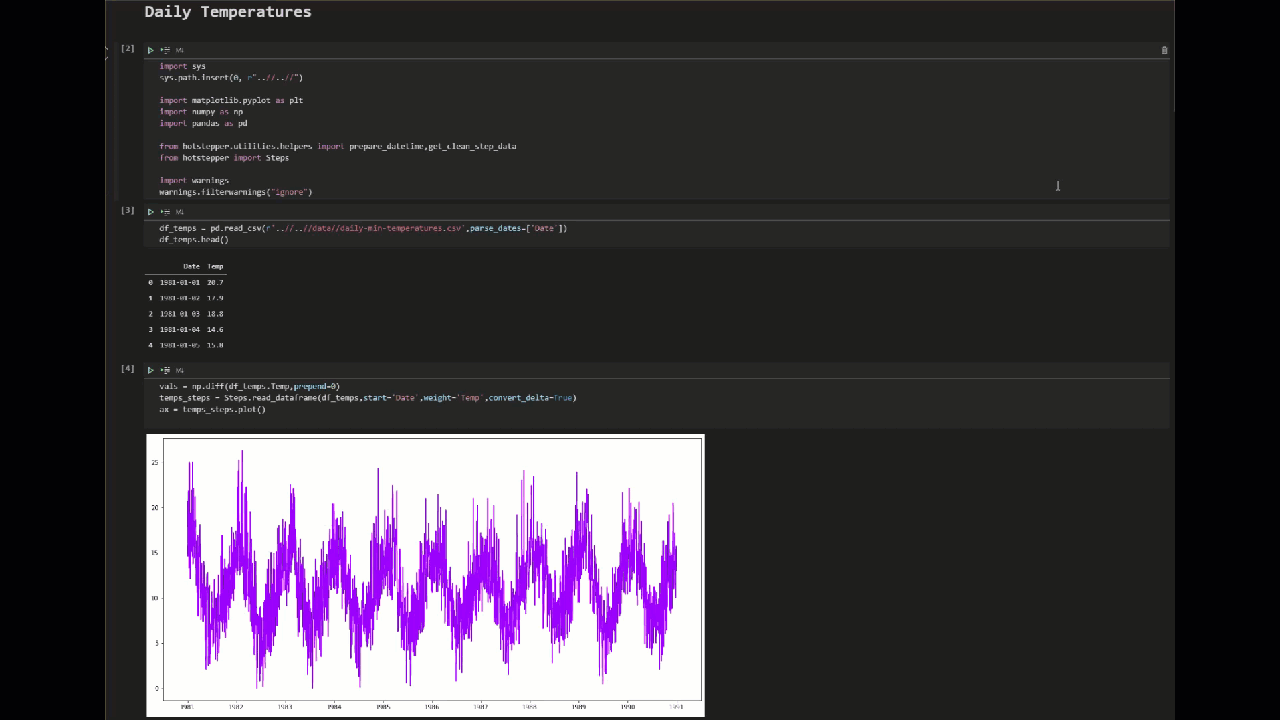This screenshot has width=1280, height=720.
Task: Click the 'ax = temps_steps.plot()' line
Action: coord(212,409)
